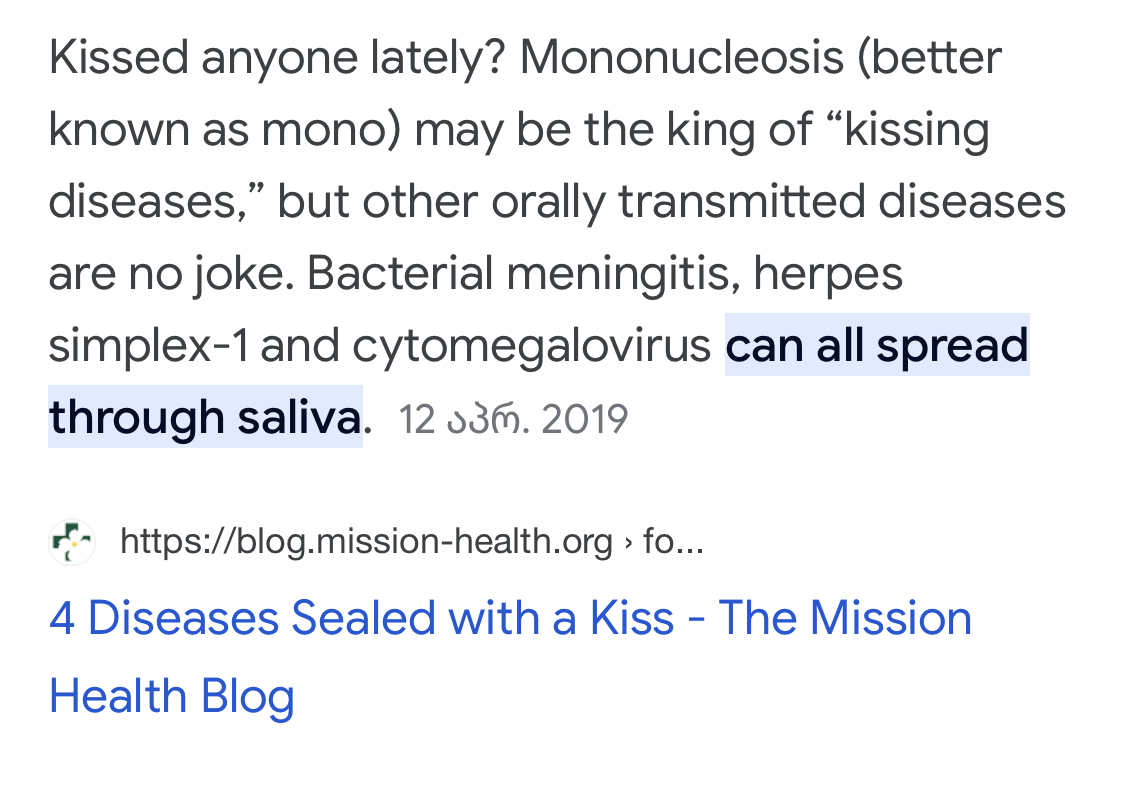1125x791 pixels.
Task: Click the "herpes" word in the snippet
Action: 828,273
